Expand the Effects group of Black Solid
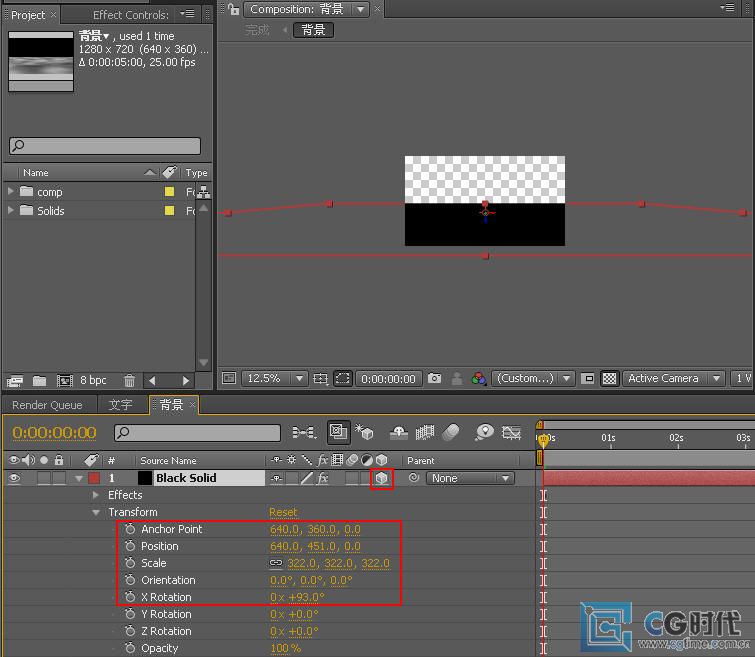Screen dimensions: 755x657 (x=96, y=495)
